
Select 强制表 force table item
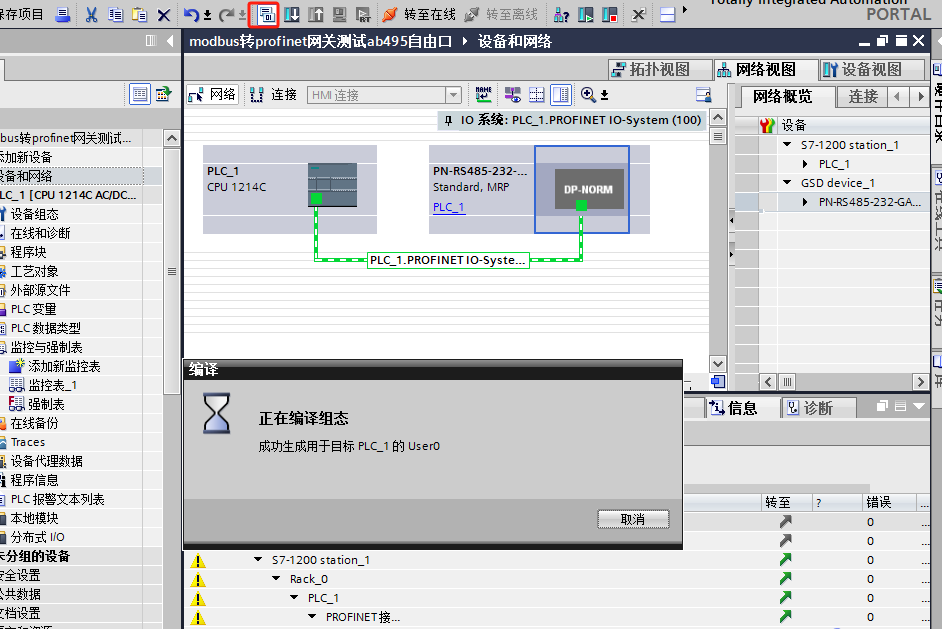click(46, 404)
